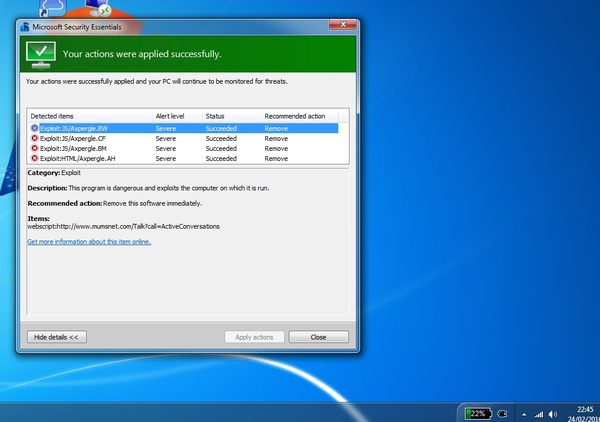Screen dimensions: 600x422
Task: Click the remote desktop shortcut on desktop
Action: click(98, 8)
